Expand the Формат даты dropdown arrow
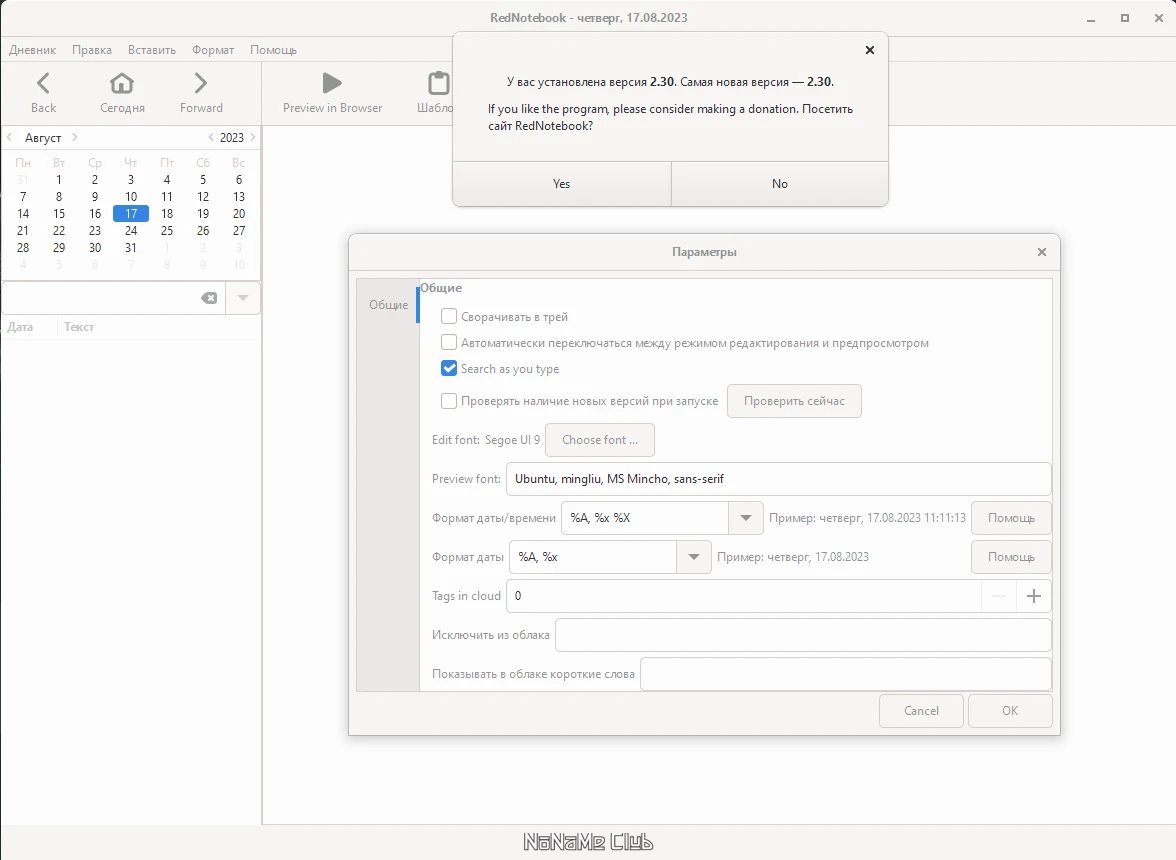This screenshot has width=1176, height=860. (694, 557)
